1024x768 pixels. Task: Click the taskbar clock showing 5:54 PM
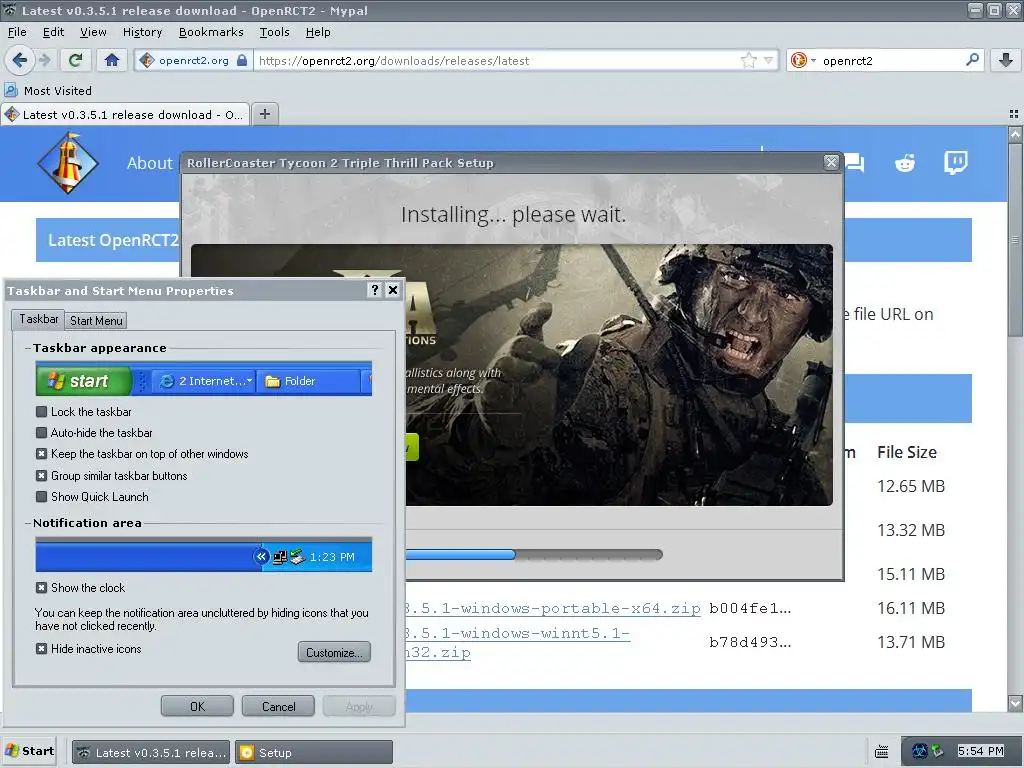point(980,751)
